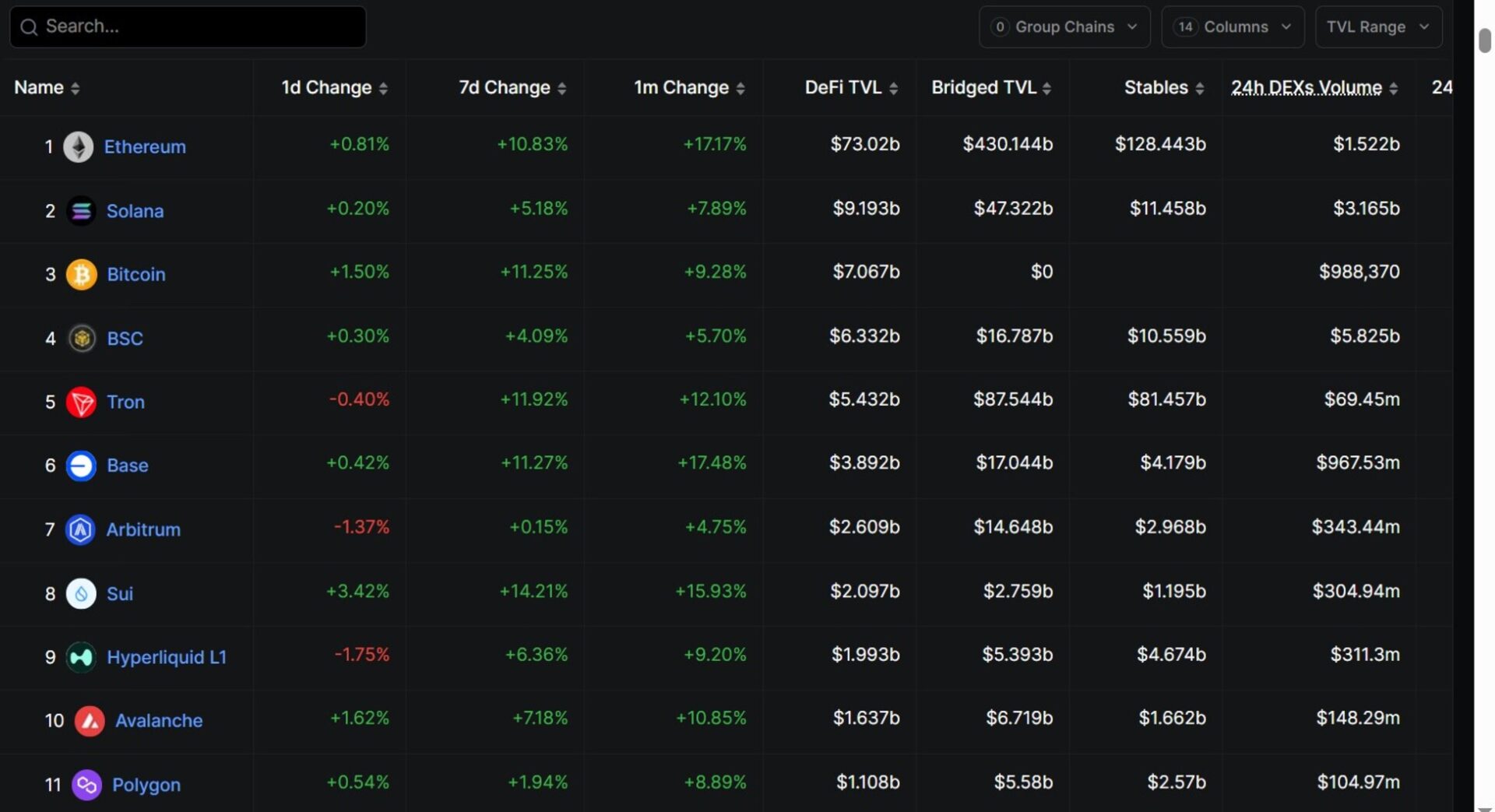Open the TVL Range dropdown
Screen dimensions: 1495x812
(x=1378, y=26)
